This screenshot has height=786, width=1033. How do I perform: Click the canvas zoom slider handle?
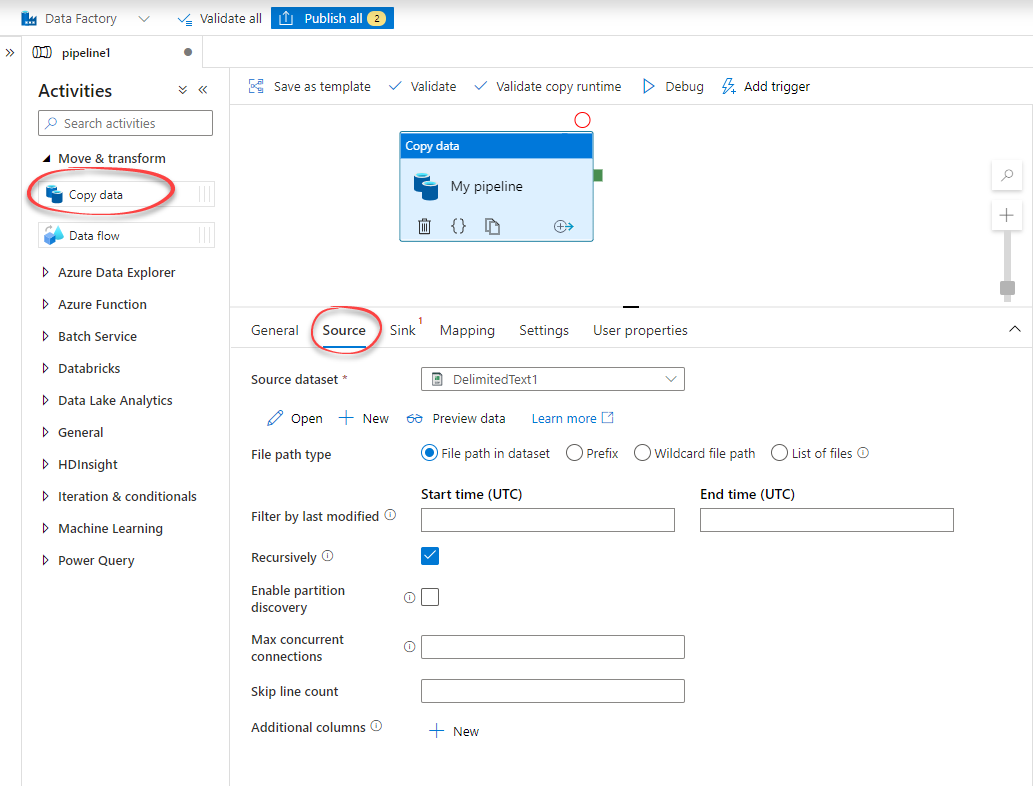tap(1007, 288)
